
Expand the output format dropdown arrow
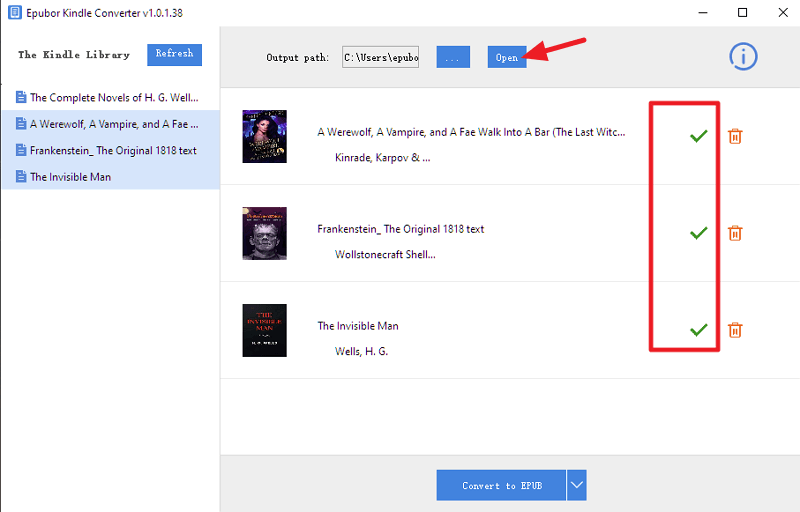[577, 485]
